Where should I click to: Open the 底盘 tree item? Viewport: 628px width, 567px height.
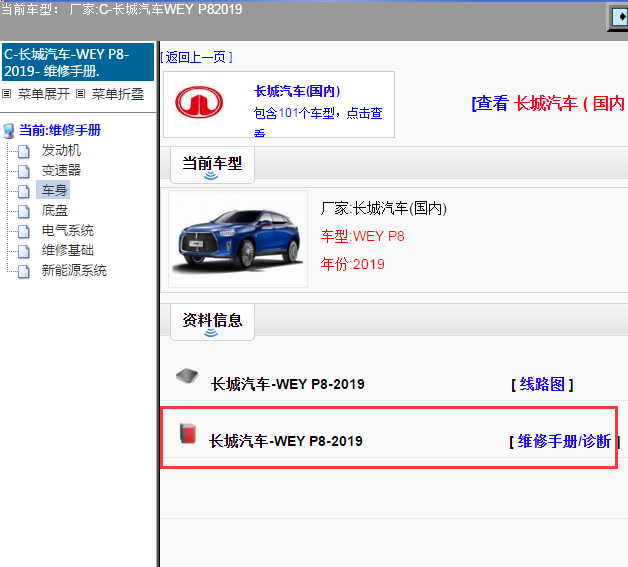tap(55, 210)
